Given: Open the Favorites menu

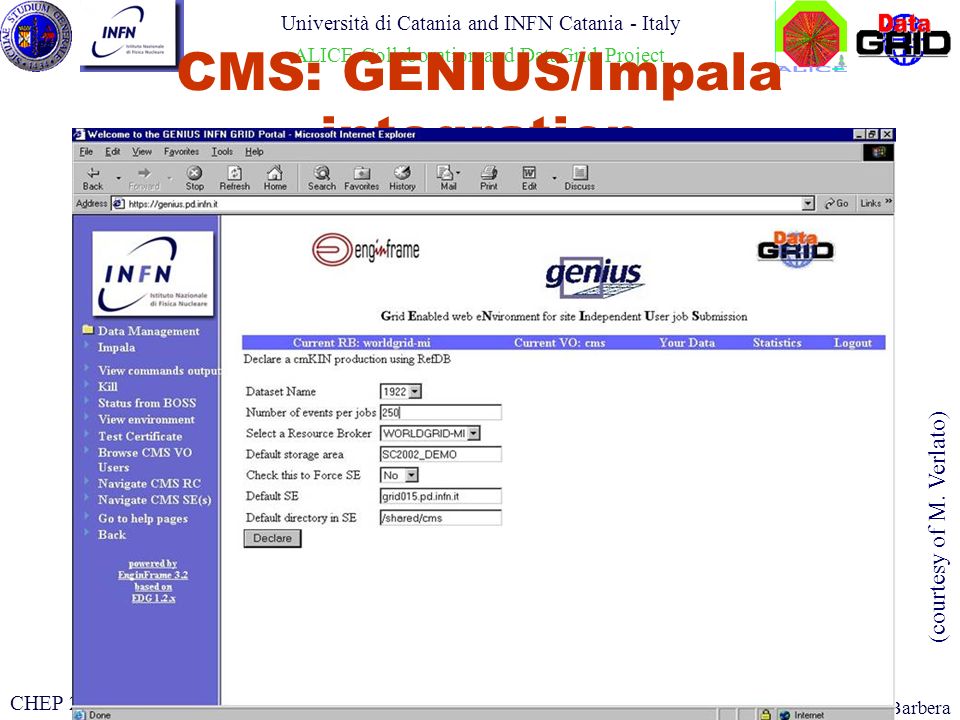Looking at the screenshot, I should (181, 151).
